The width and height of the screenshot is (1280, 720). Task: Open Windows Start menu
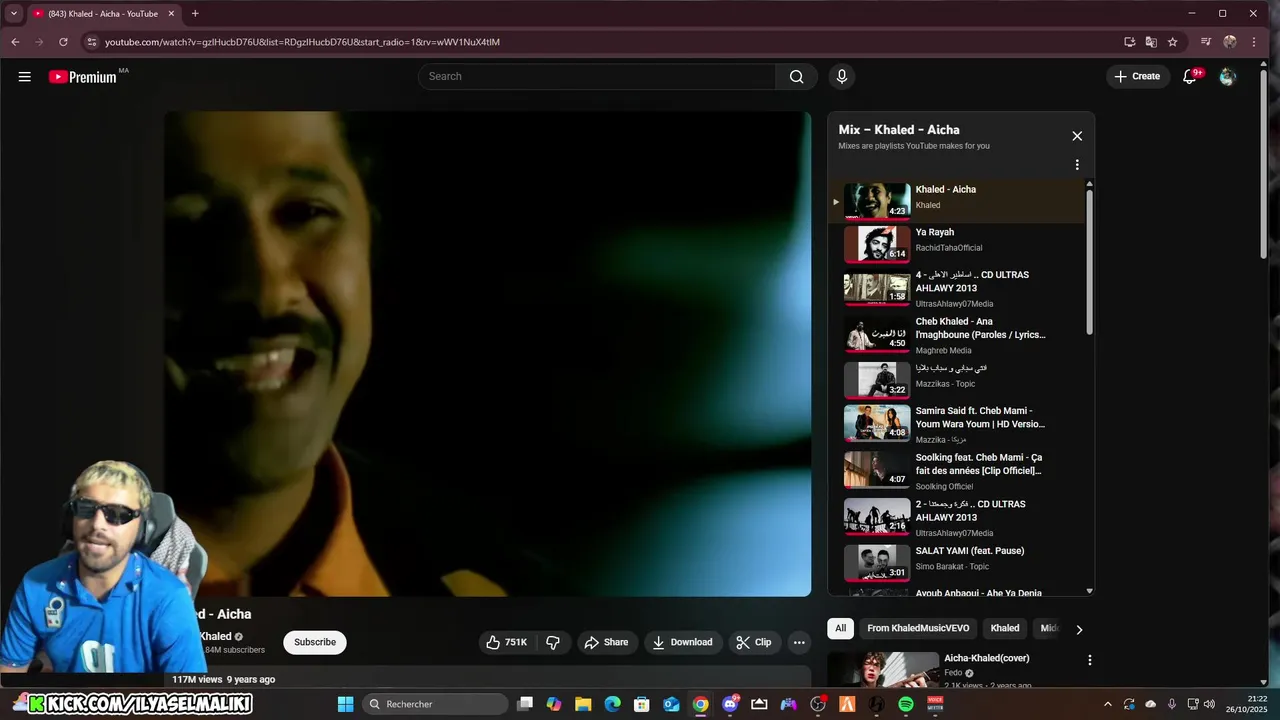tap(346, 704)
